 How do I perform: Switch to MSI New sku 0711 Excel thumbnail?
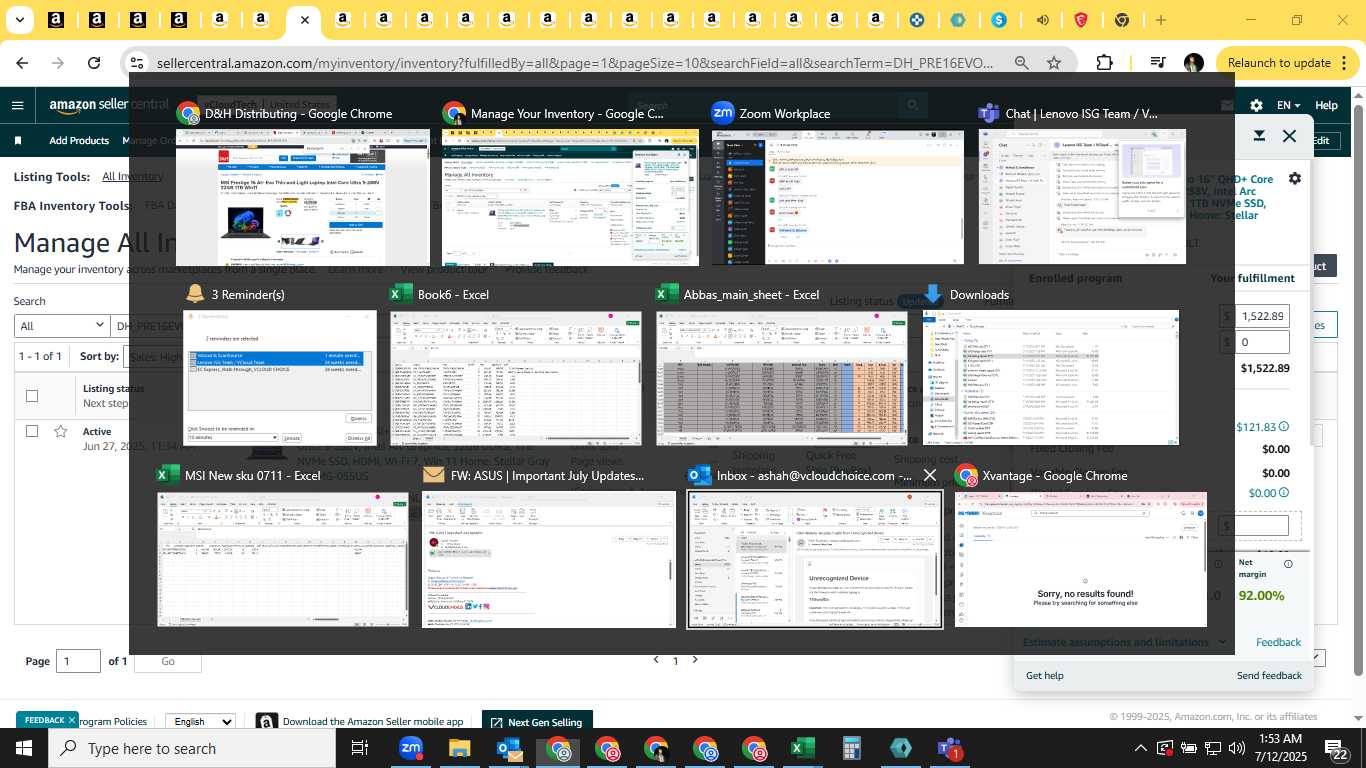tap(283, 559)
